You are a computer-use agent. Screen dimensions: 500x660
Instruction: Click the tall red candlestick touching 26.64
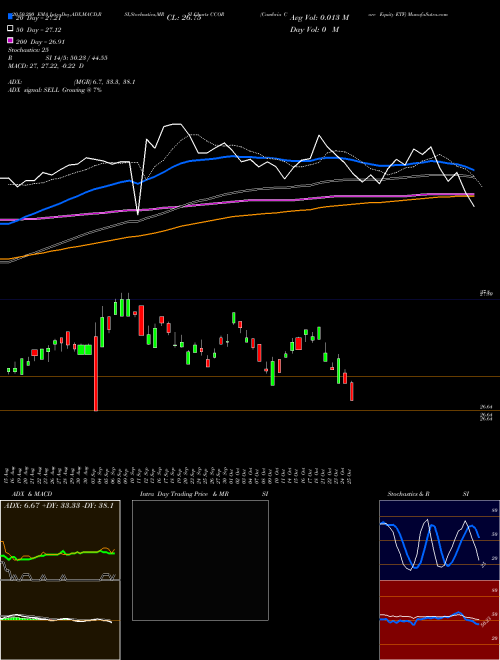pos(96,373)
